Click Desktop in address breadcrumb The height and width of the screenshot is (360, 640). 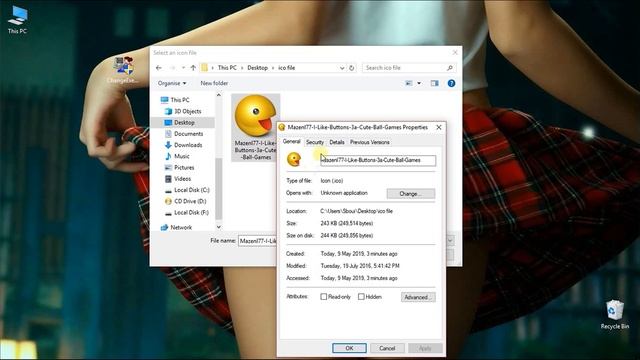[x=258, y=68]
